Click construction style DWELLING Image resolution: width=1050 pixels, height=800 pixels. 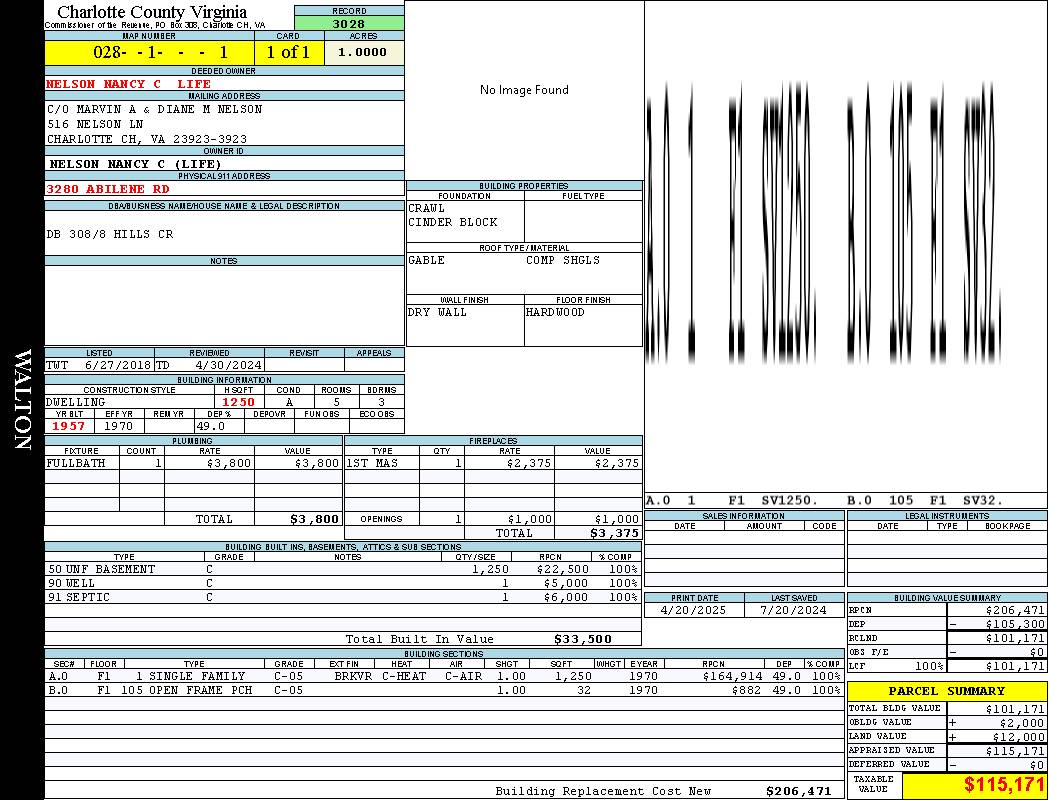click(76, 402)
